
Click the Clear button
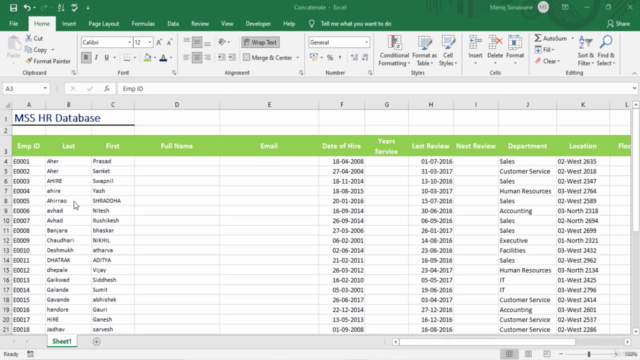click(548, 61)
